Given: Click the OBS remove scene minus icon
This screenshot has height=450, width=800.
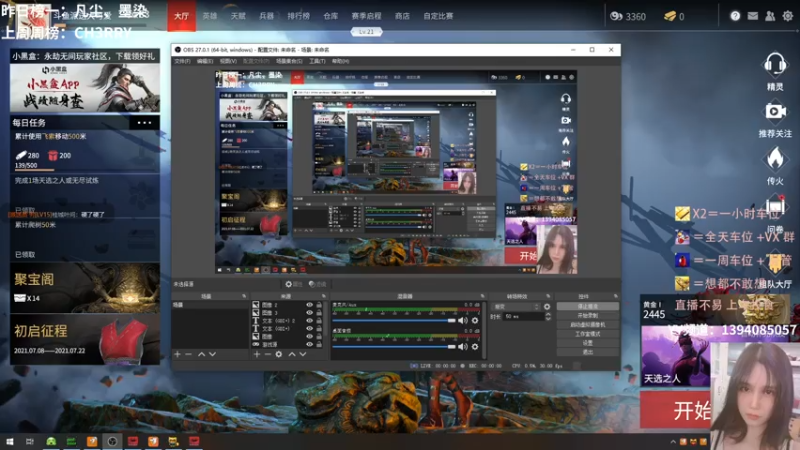Looking at the screenshot, I should point(188,354).
